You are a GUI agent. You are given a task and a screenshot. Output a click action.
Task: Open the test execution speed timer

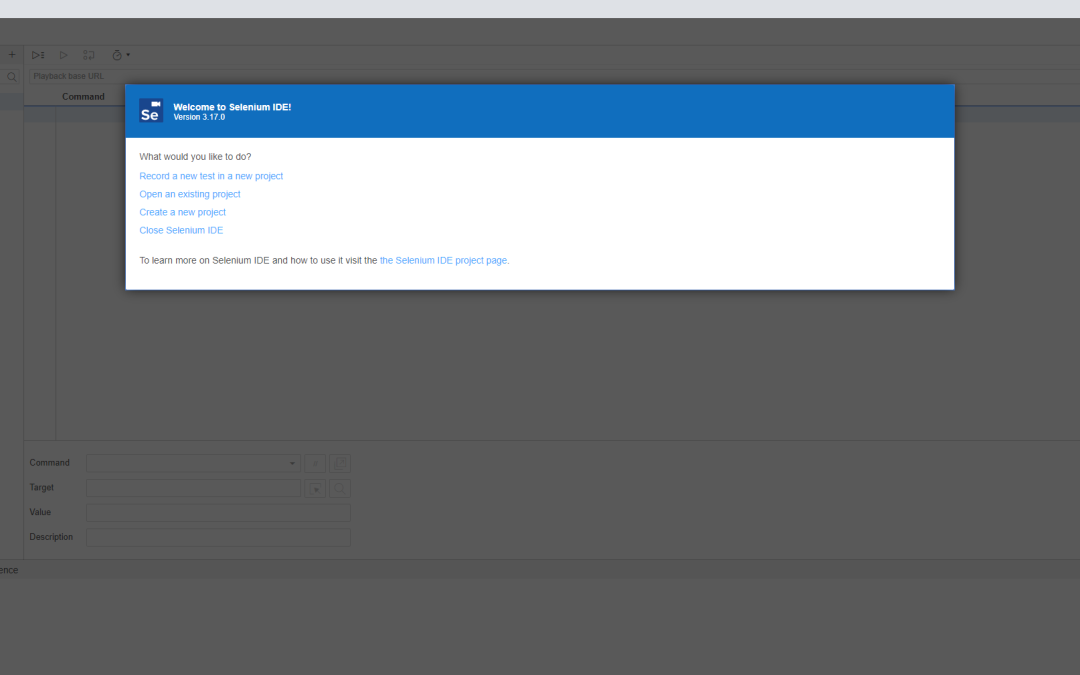pyautogui.click(x=121, y=55)
